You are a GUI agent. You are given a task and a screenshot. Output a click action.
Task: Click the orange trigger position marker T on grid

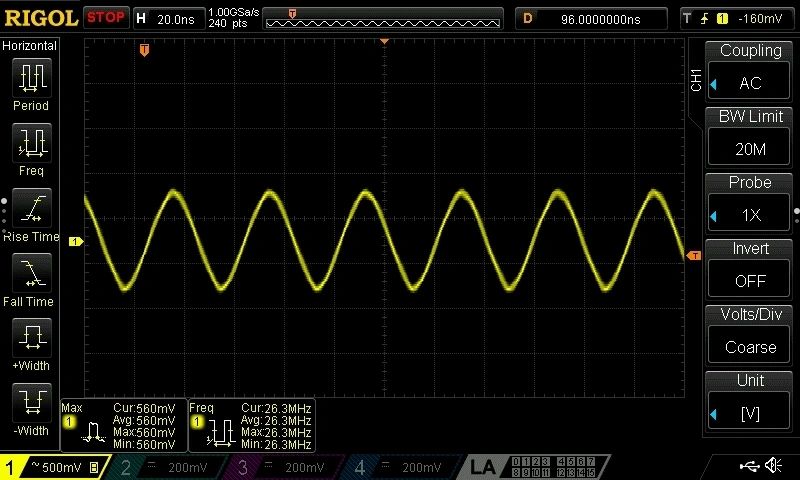[144, 50]
